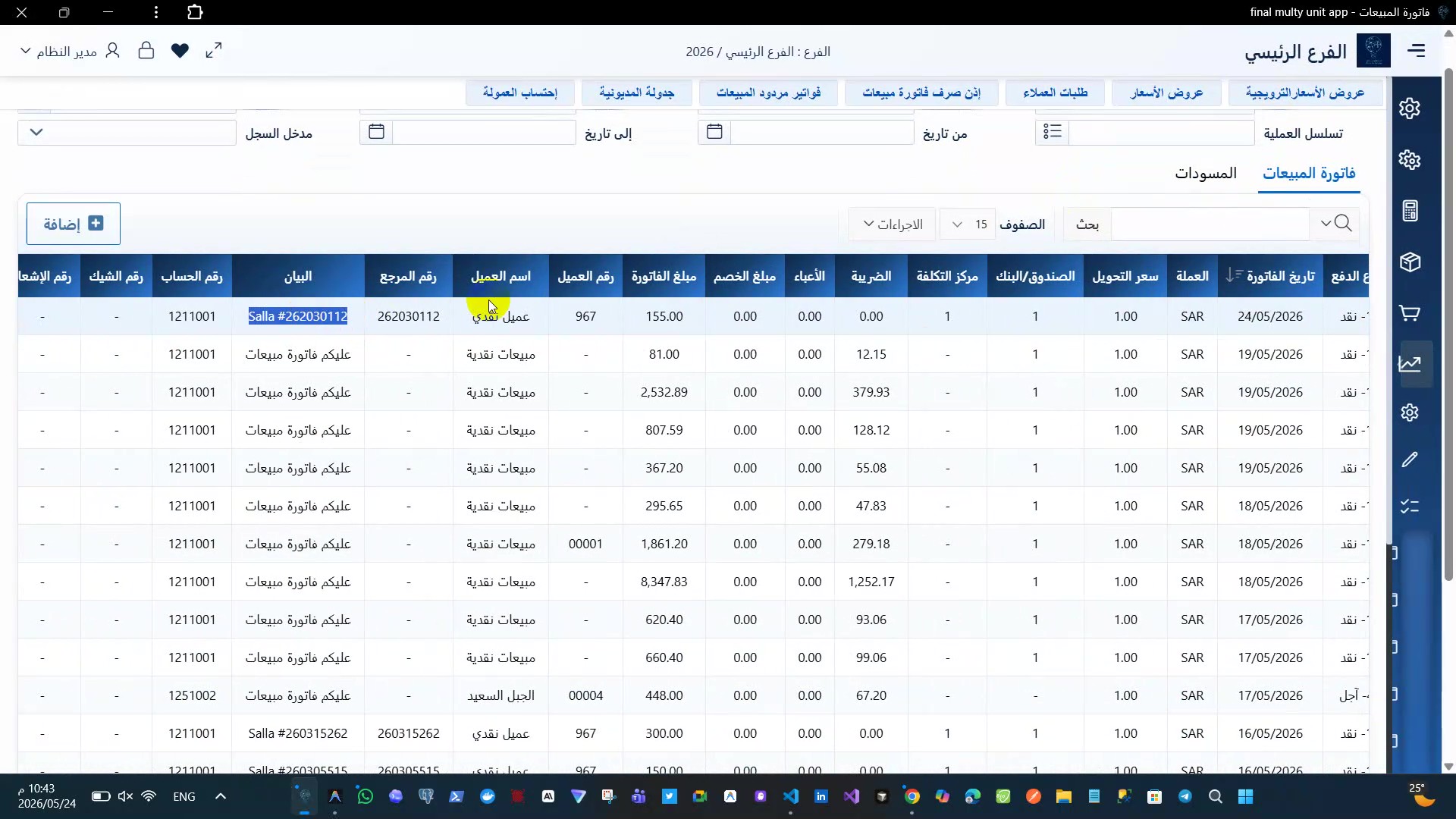Open the checklist tasks icon in the sidebar
Viewport: 1456px width, 819px height.
coord(1410,507)
